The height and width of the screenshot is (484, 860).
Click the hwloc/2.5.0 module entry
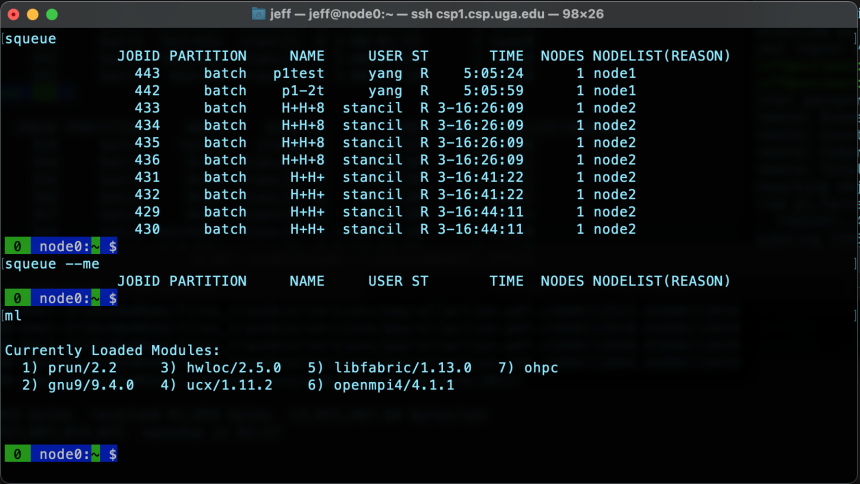click(x=234, y=368)
